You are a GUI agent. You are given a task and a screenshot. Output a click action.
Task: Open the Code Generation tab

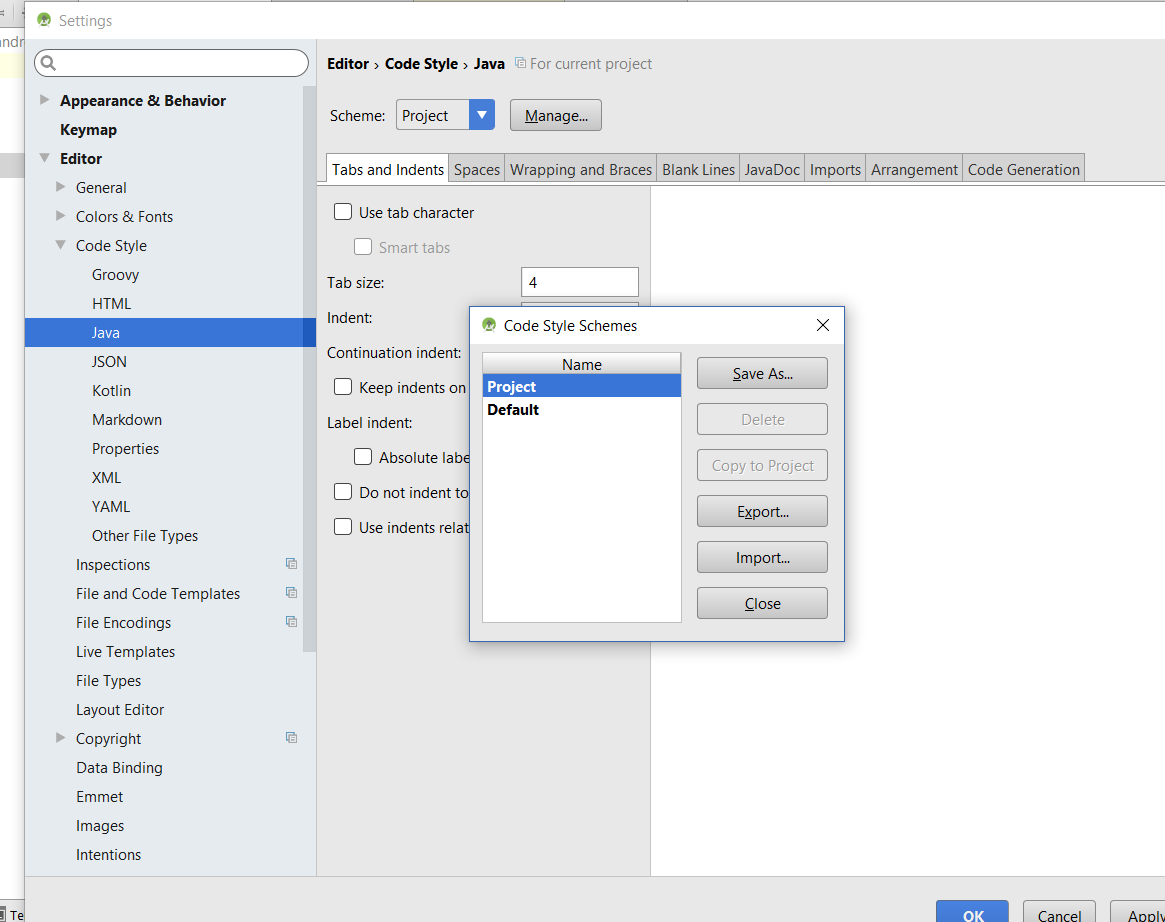[x=1023, y=169]
